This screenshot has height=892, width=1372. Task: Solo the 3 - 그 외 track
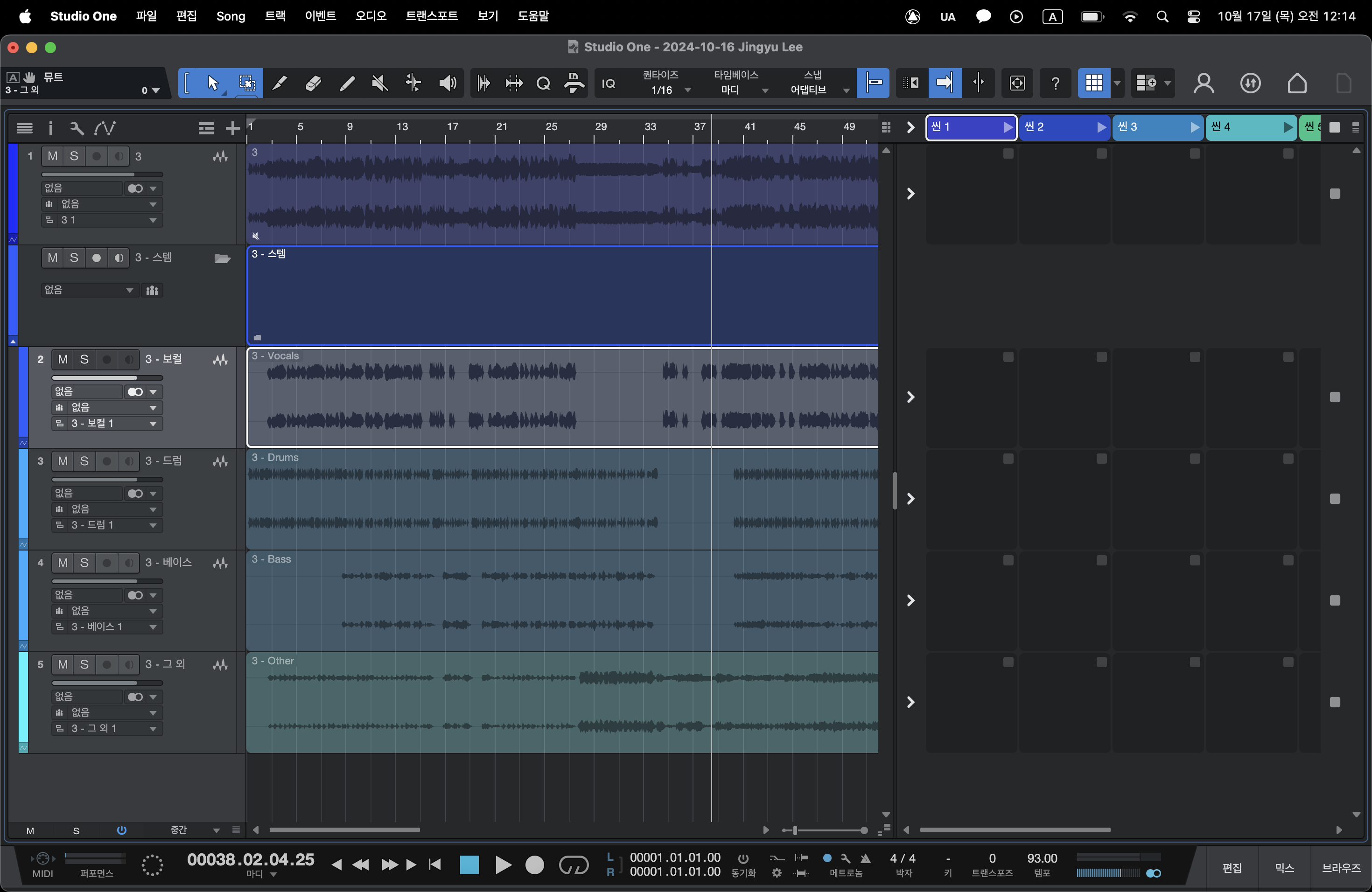point(84,664)
